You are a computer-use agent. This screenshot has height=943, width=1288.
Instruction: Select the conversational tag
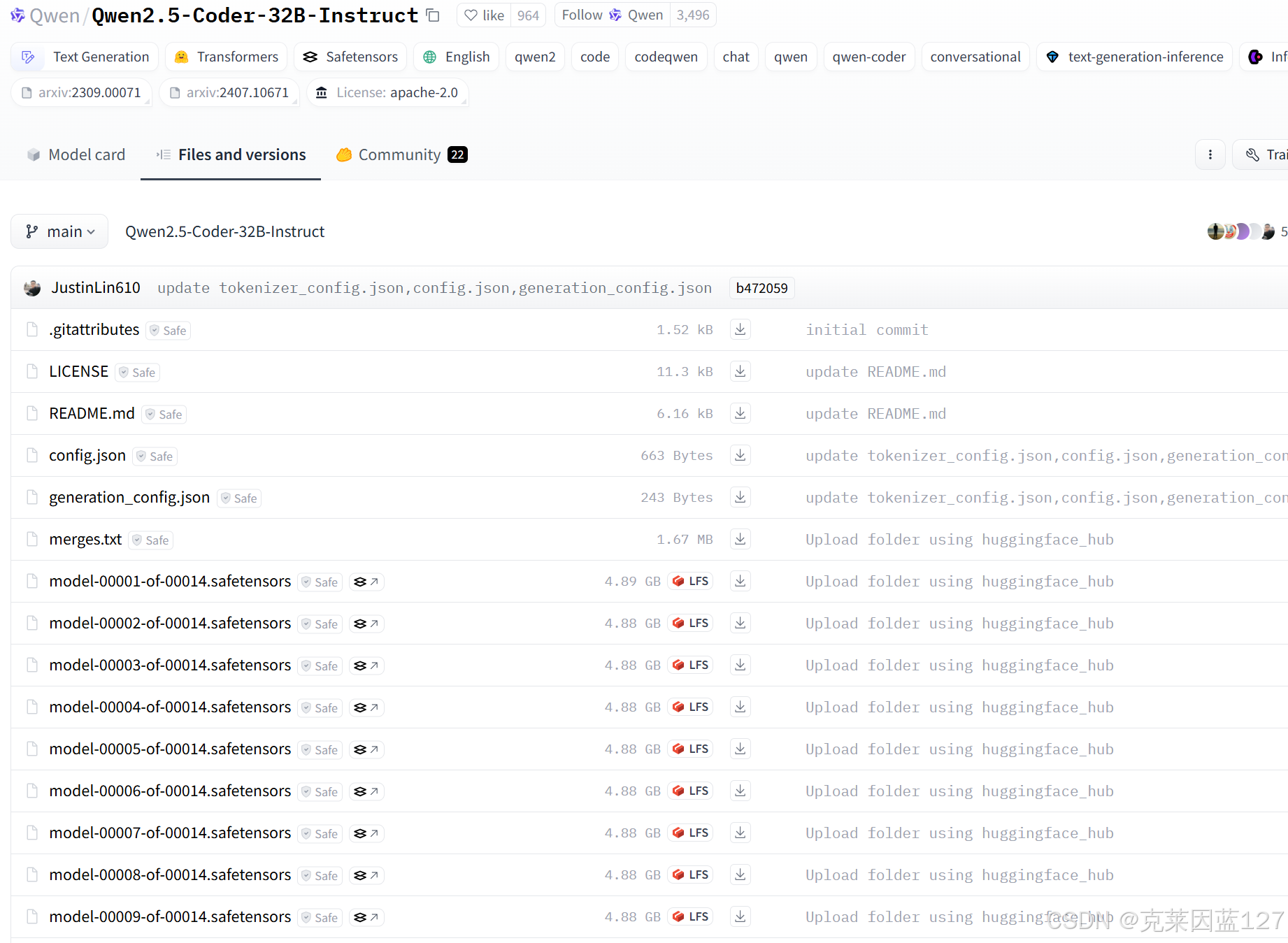click(975, 57)
